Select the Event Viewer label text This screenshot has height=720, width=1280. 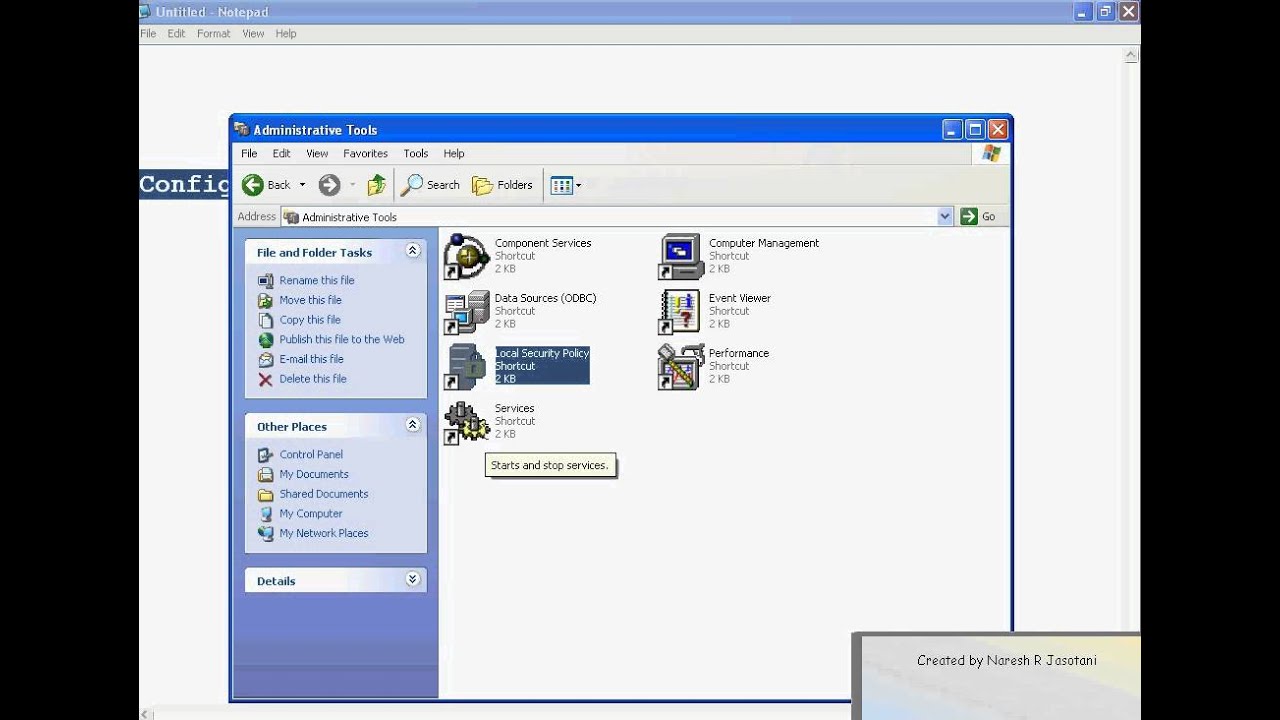coord(739,298)
